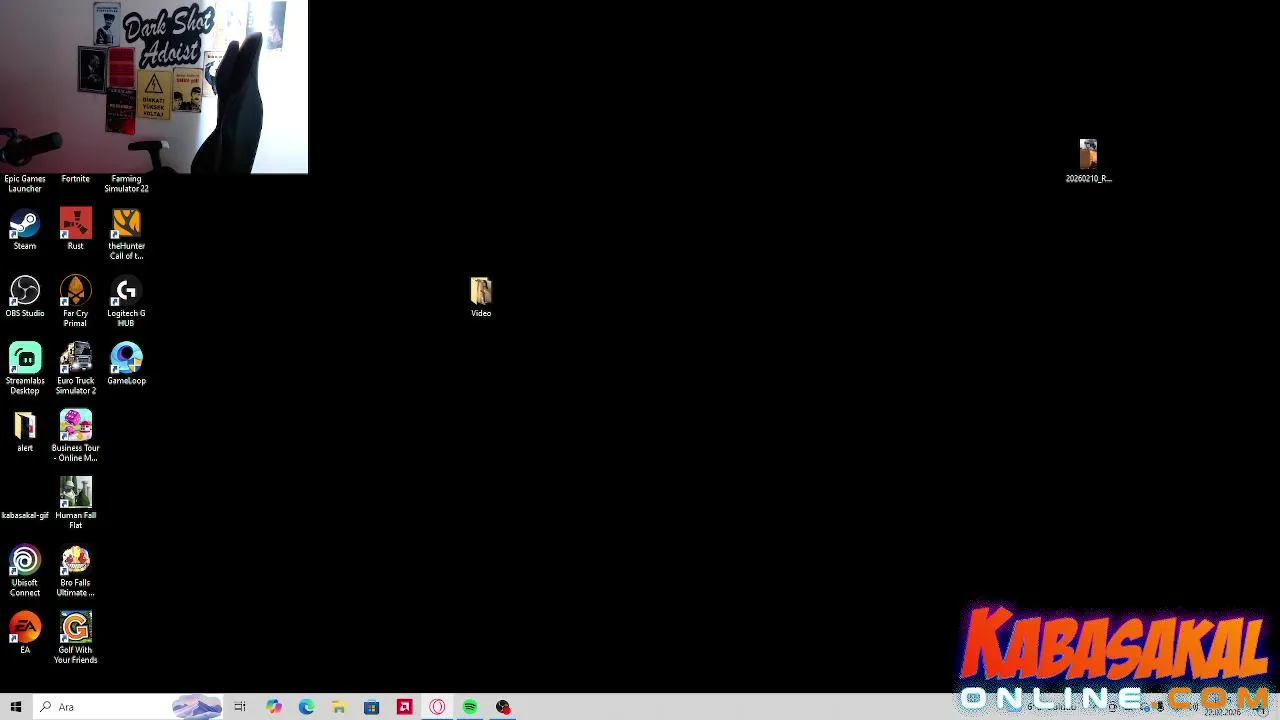Click the "kabasakal-gif" desktop label

pos(25,516)
